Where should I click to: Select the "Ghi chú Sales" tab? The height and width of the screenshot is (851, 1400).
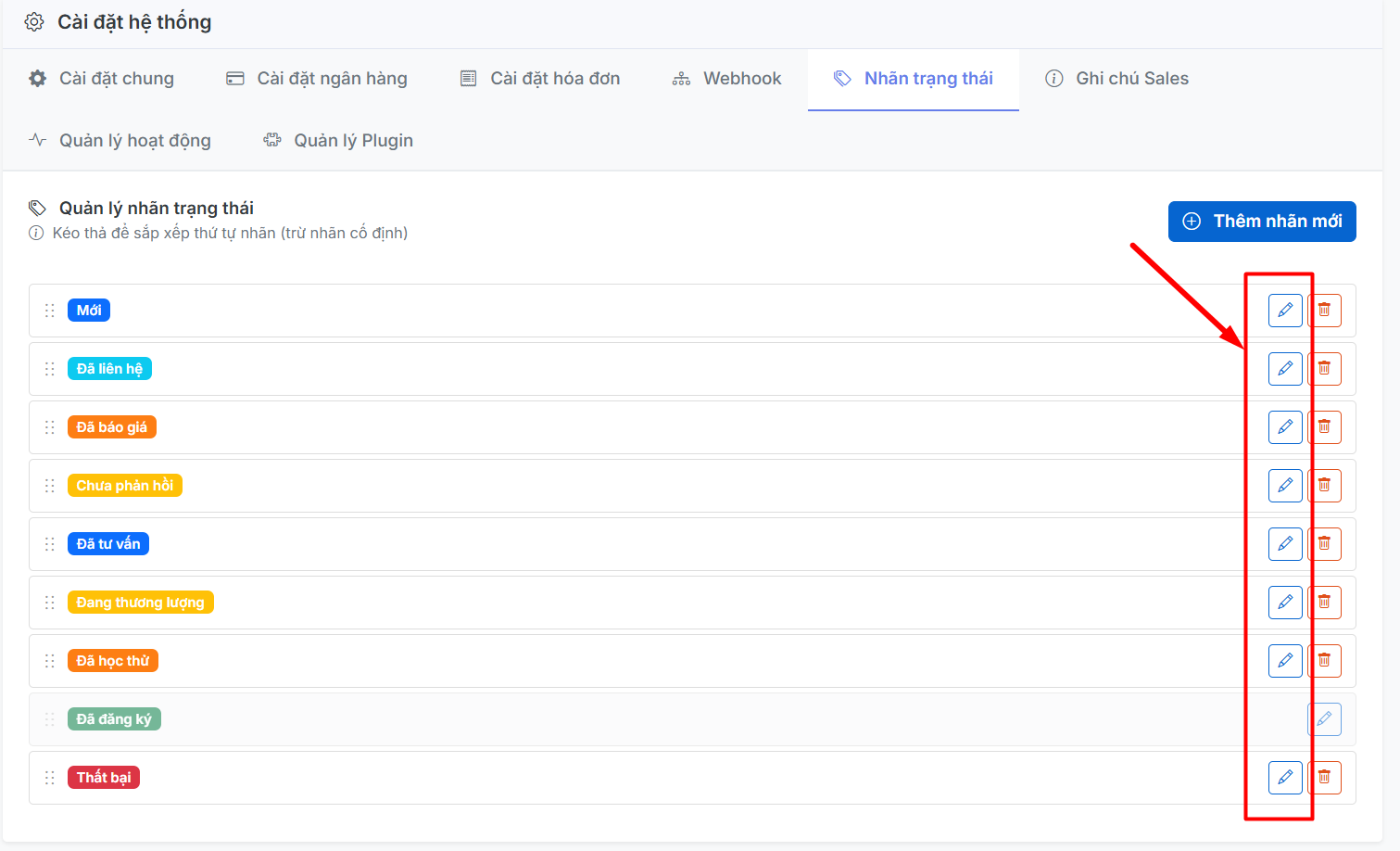coord(1116,79)
